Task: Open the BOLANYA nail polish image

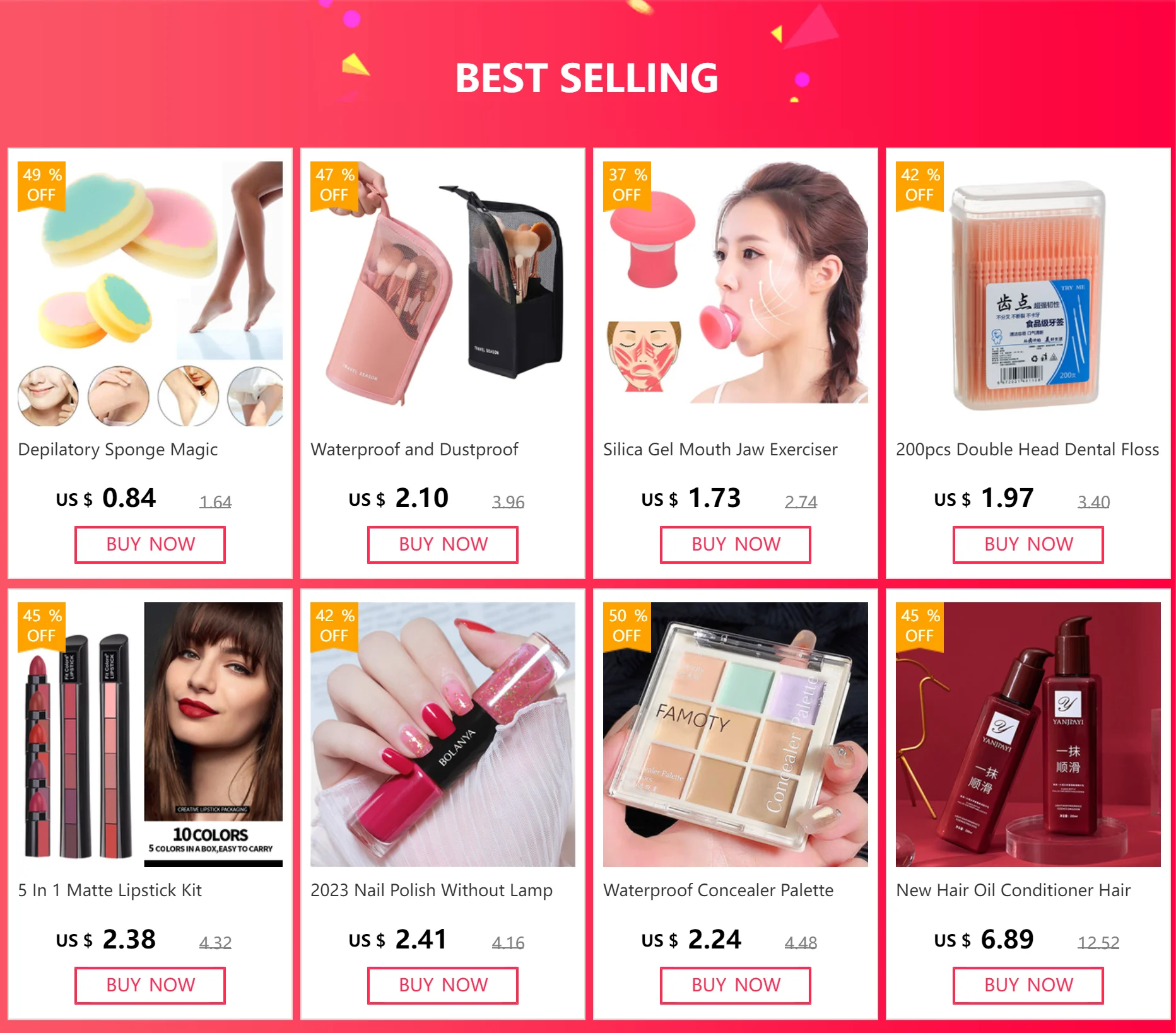Action: [x=443, y=735]
